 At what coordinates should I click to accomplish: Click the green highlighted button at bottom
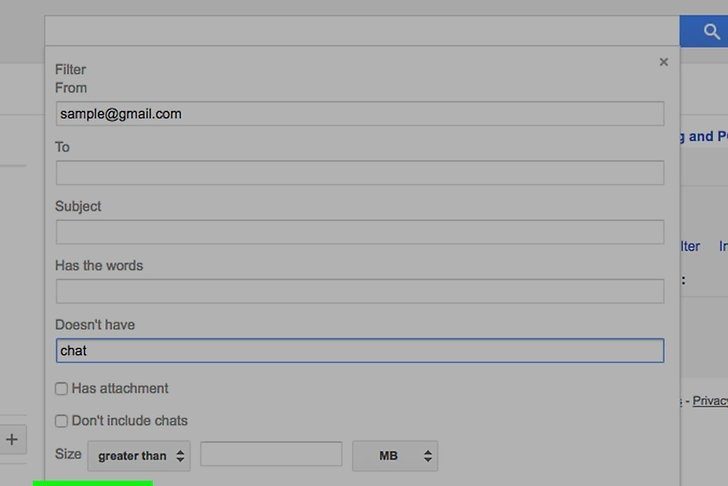pyautogui.click(x=92, y=482)
